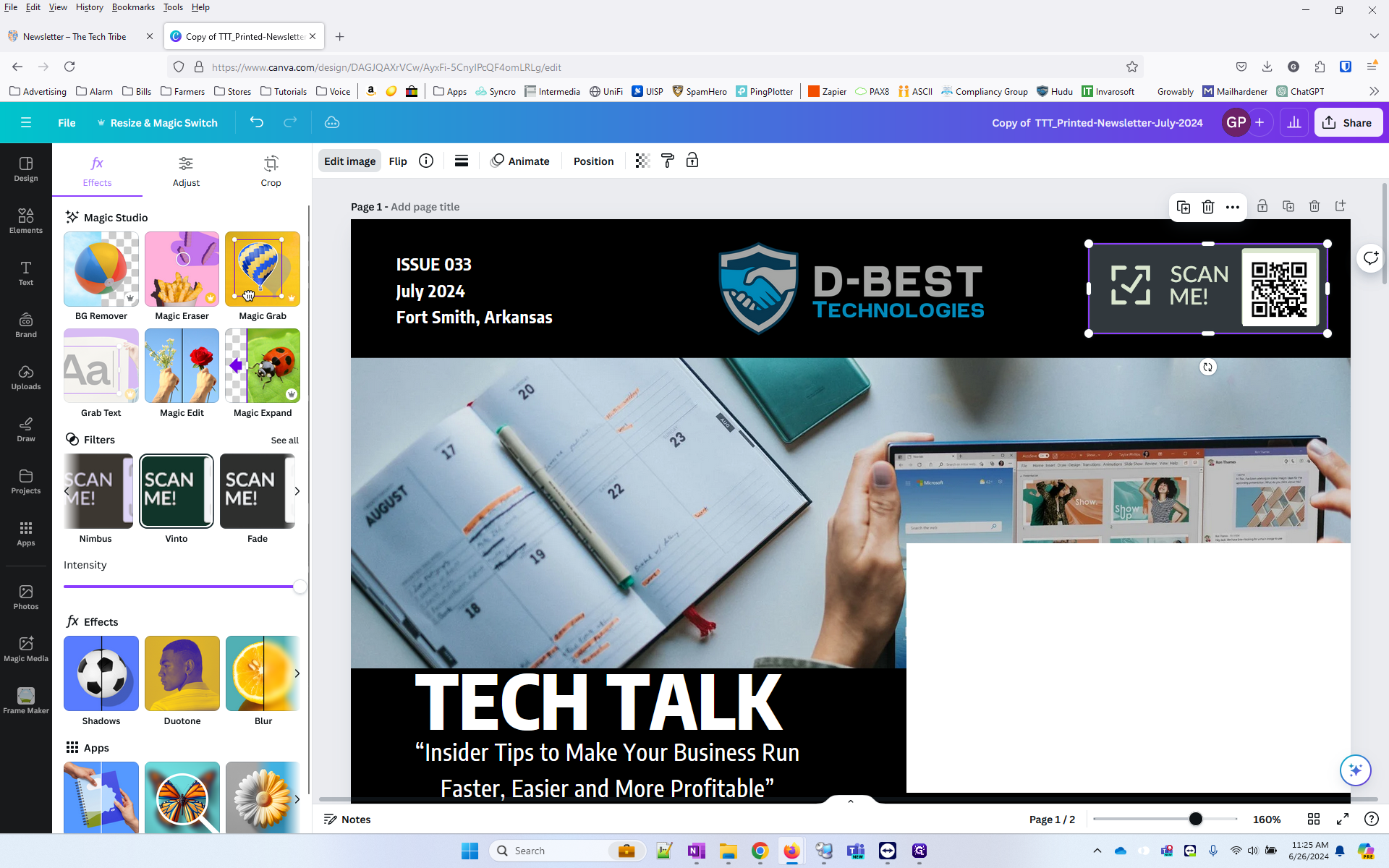1389x868 pixels.
Task: Click the Undo arrow
Action: click(x=257, y=122)
